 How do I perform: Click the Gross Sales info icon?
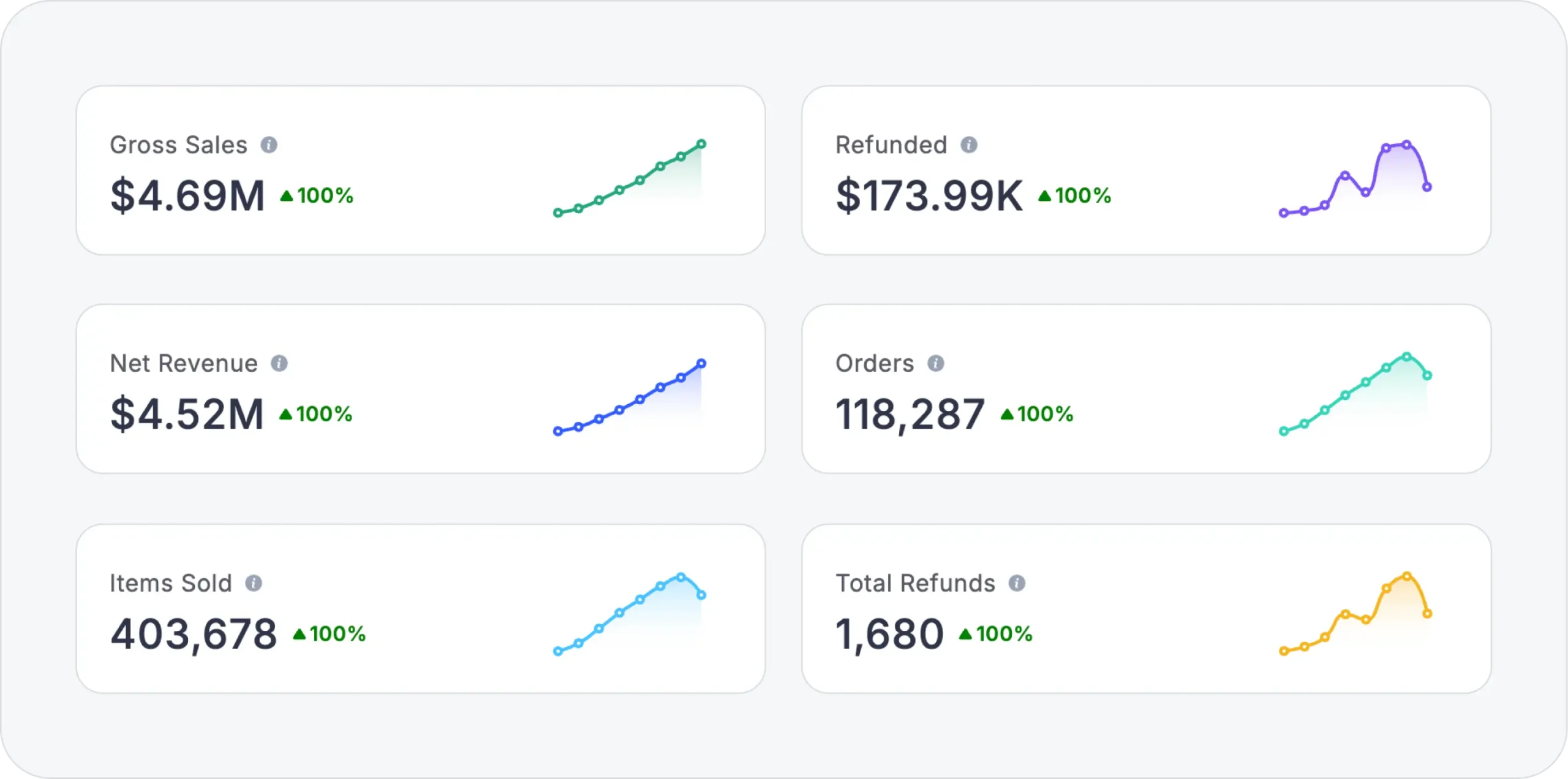point(269,145)
